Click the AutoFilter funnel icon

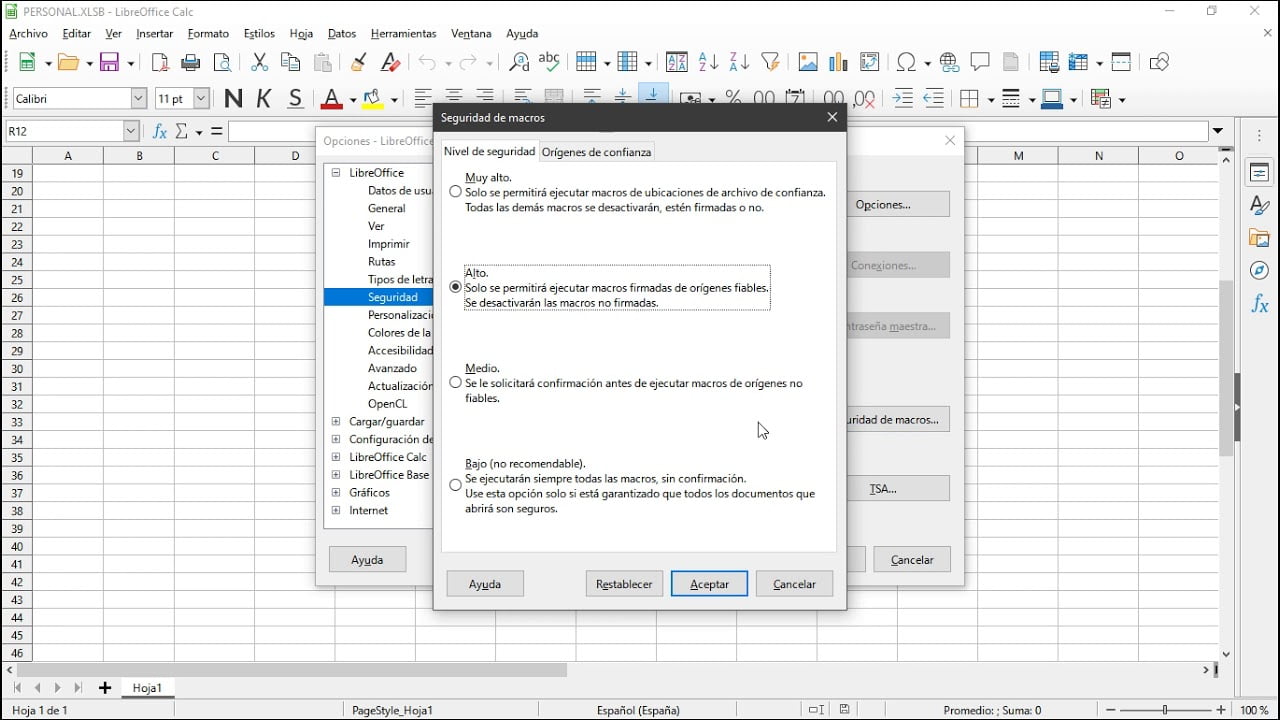[770, 62]
